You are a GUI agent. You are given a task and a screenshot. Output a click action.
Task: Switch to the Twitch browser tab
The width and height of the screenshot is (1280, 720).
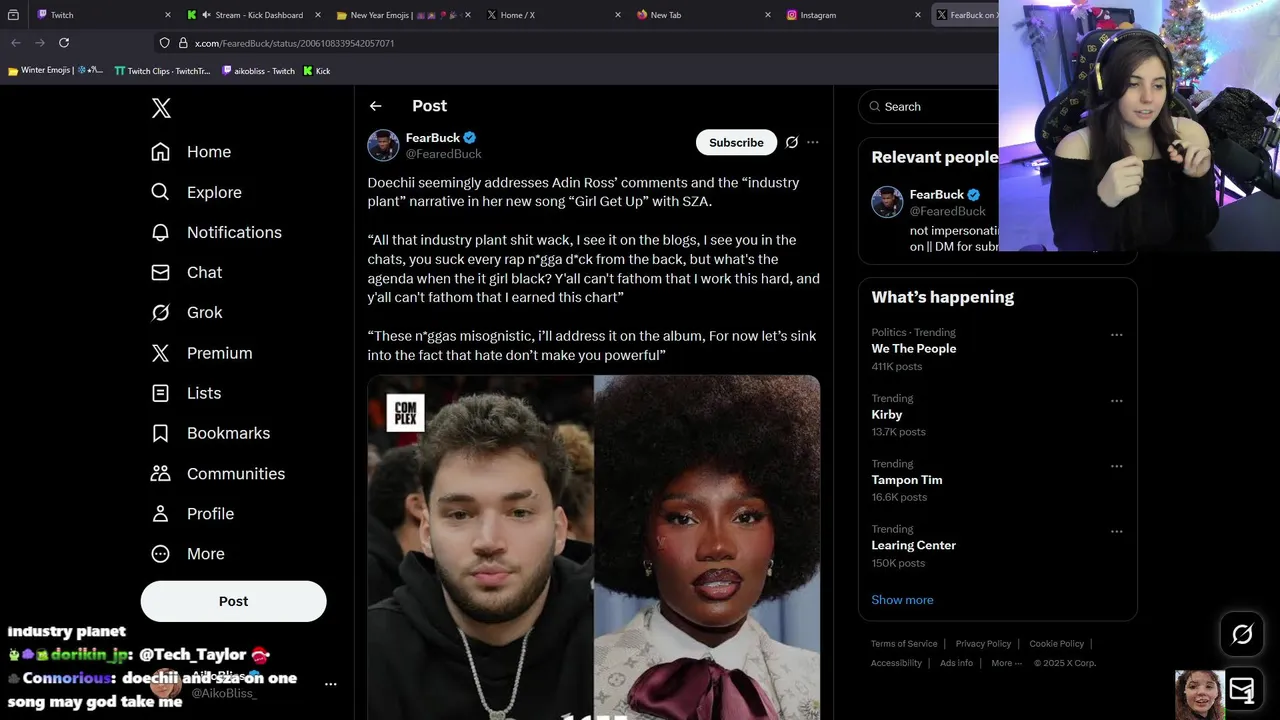point(102,15)
